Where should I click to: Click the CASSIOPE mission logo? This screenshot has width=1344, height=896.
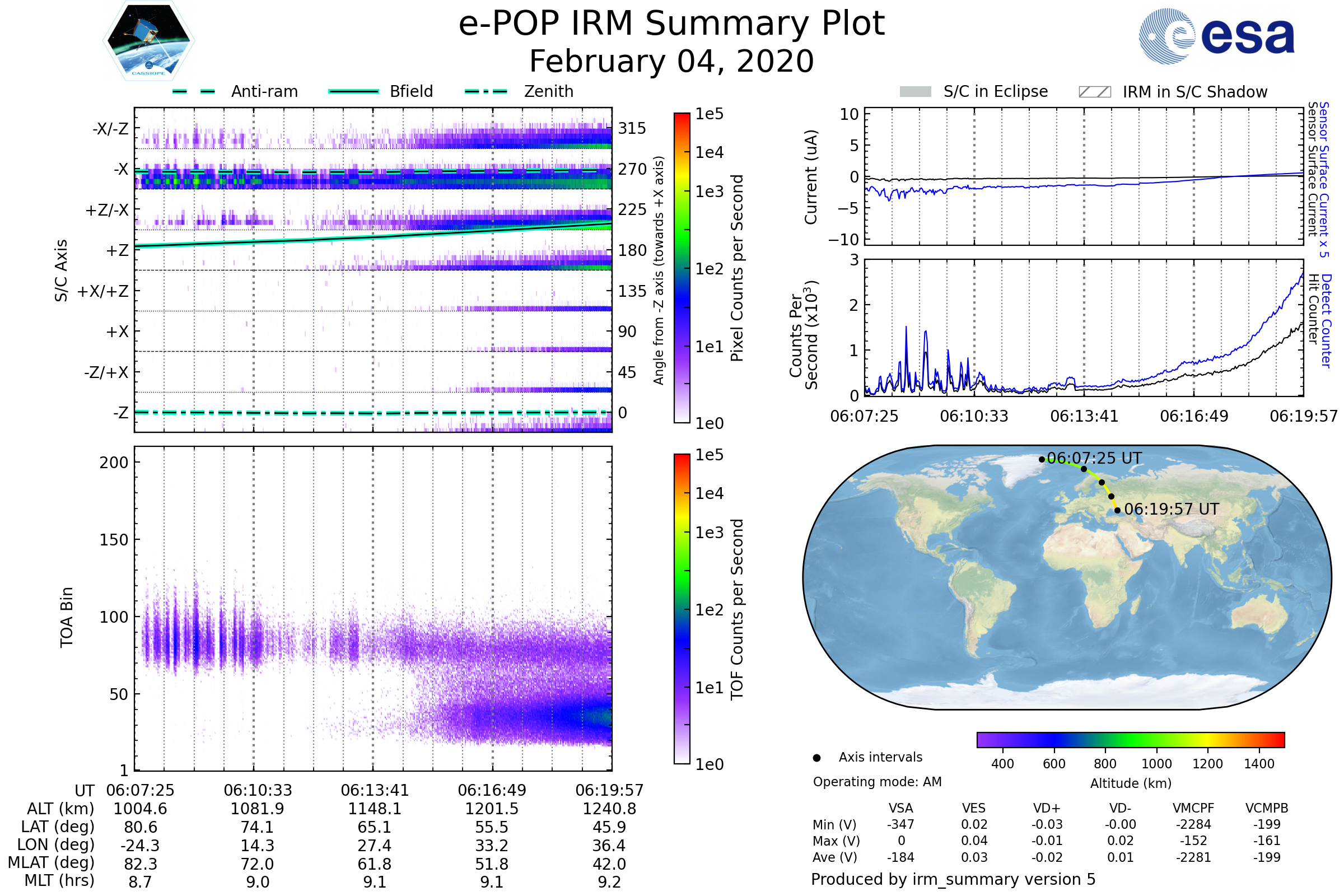(148, 41)
